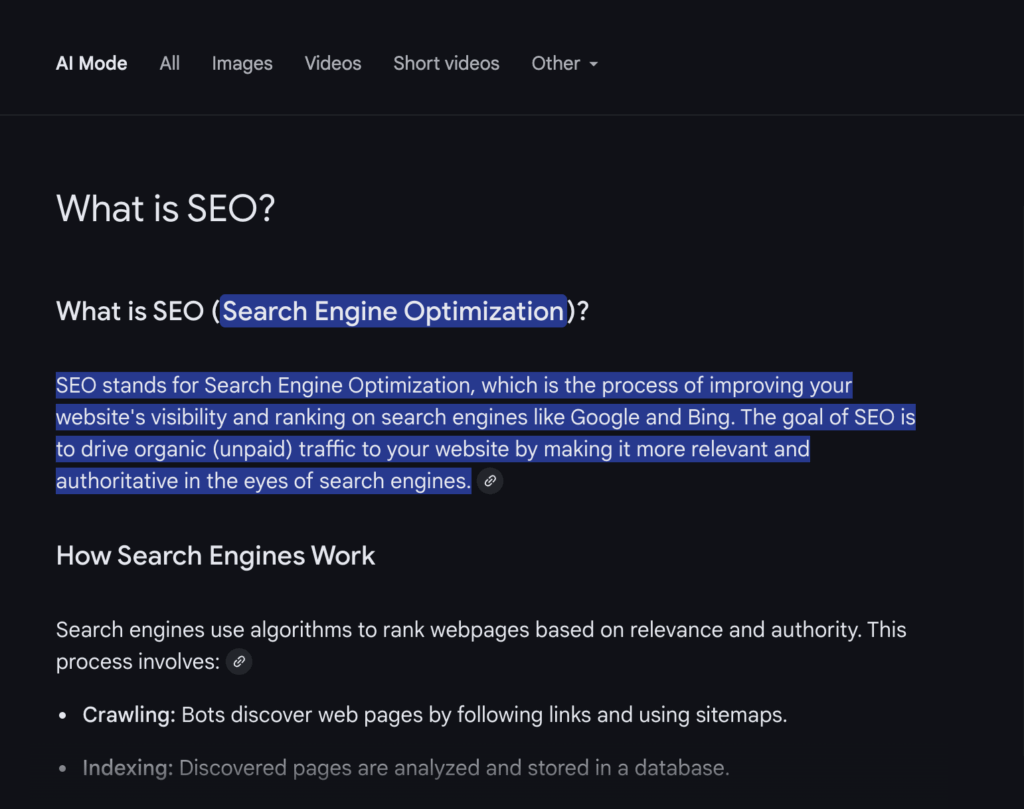
Task: Click 'authoritative in the eyes' highlighted line
Action: tap(262, 481)
